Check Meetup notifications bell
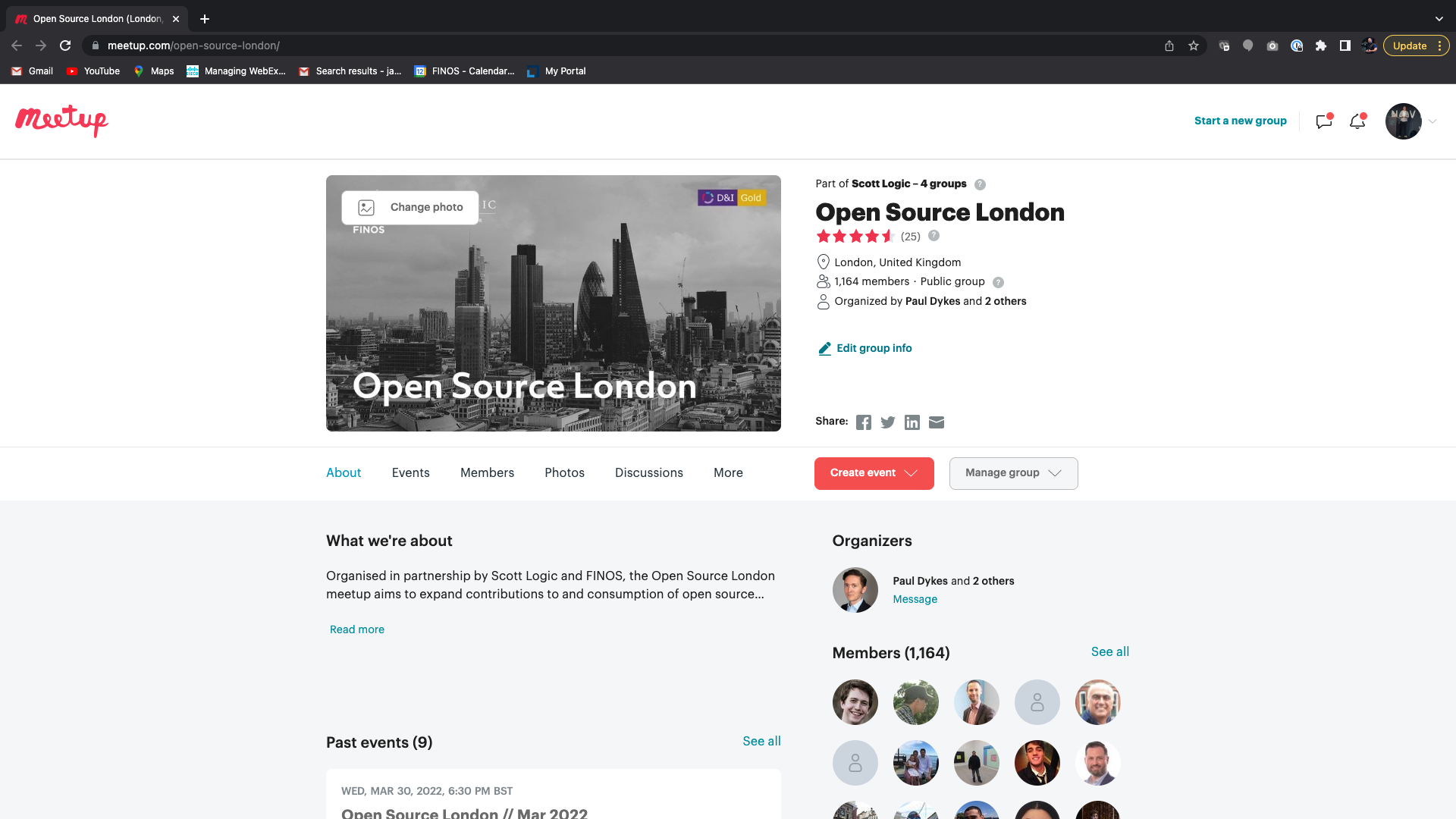 pyautogui.click(x=1357, y=121)
